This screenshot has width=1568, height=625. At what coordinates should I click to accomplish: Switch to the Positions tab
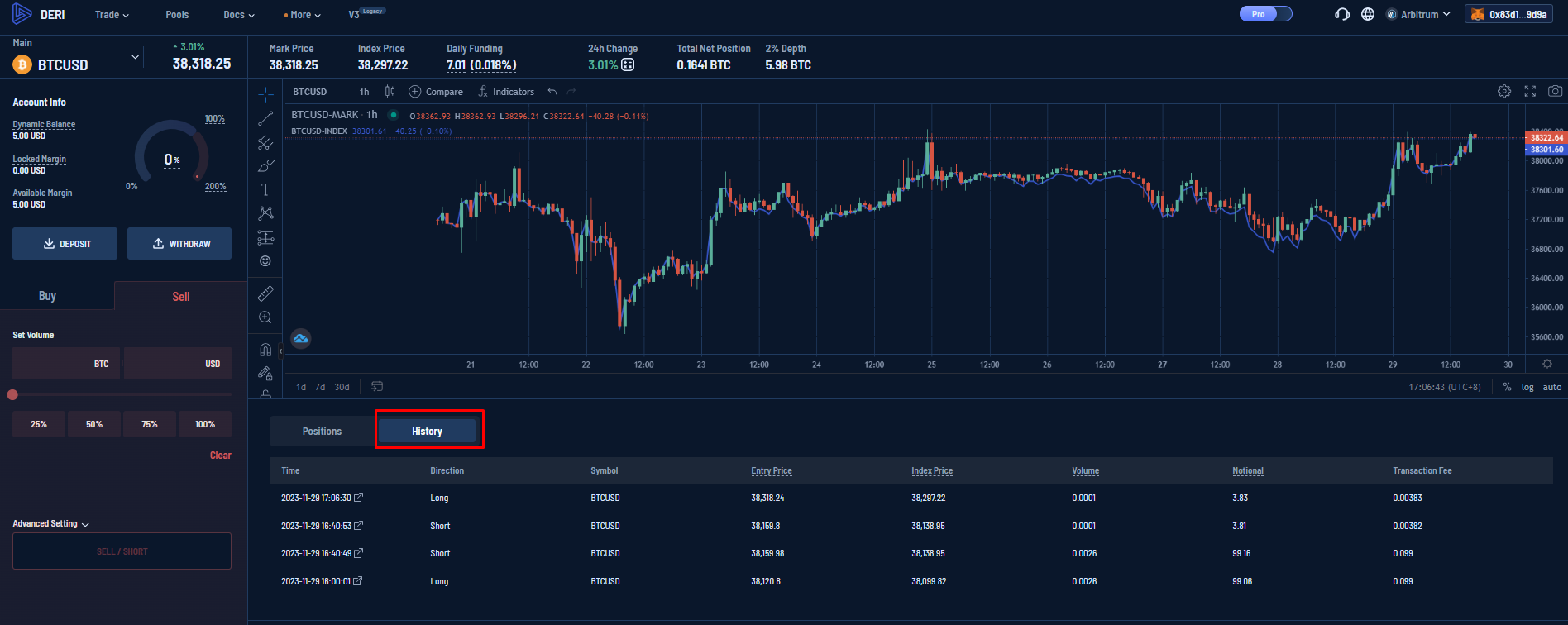(322, 432)
